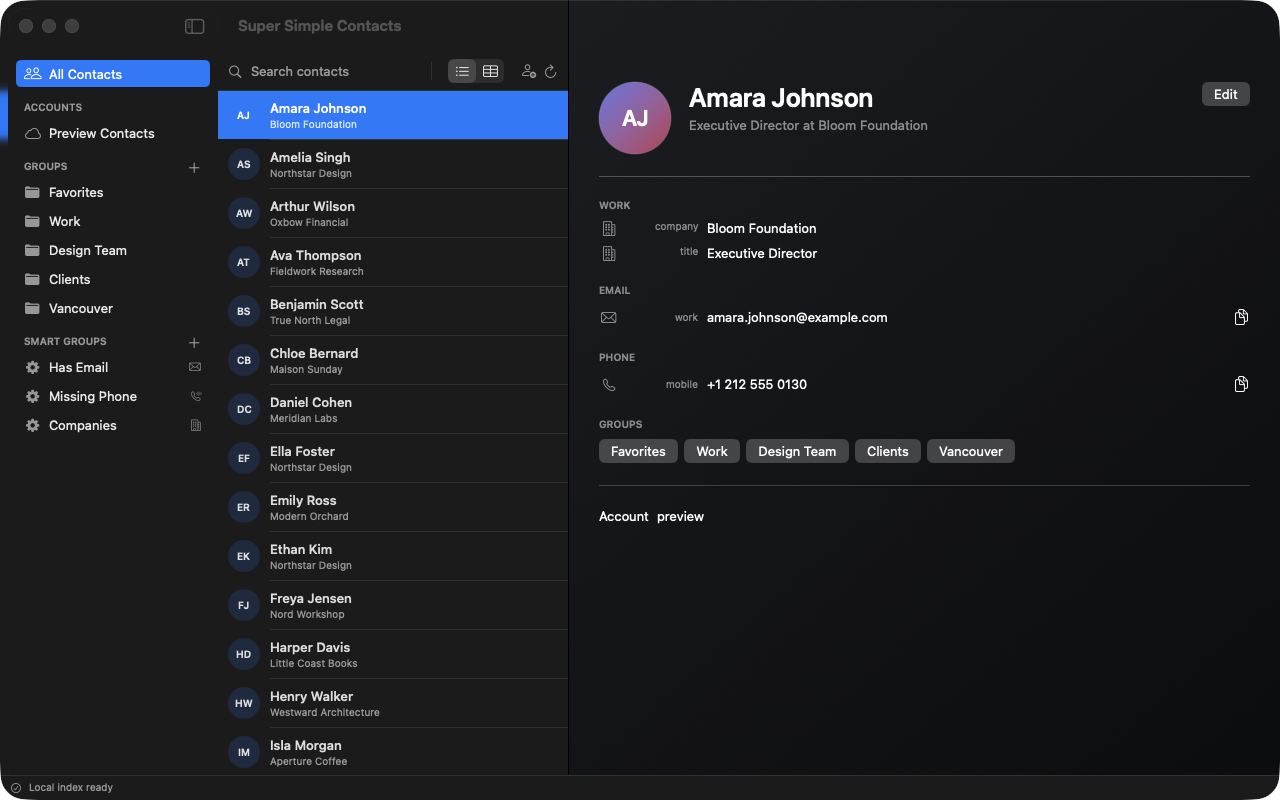Select the Companies smart group
Viewport: 1280px width, 800px height.
(x=113, y=425)
